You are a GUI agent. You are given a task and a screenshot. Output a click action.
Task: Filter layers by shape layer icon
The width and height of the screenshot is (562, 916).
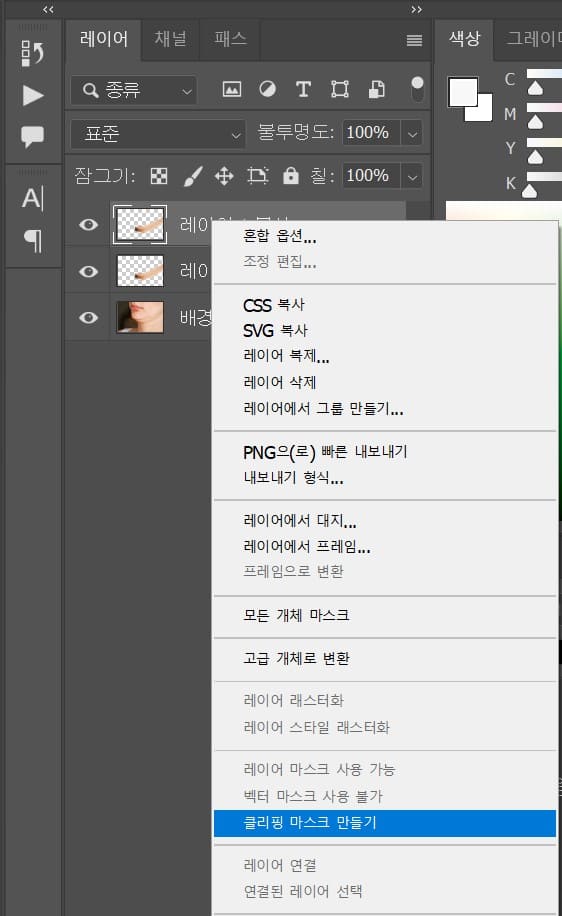[x=339, y=89]
